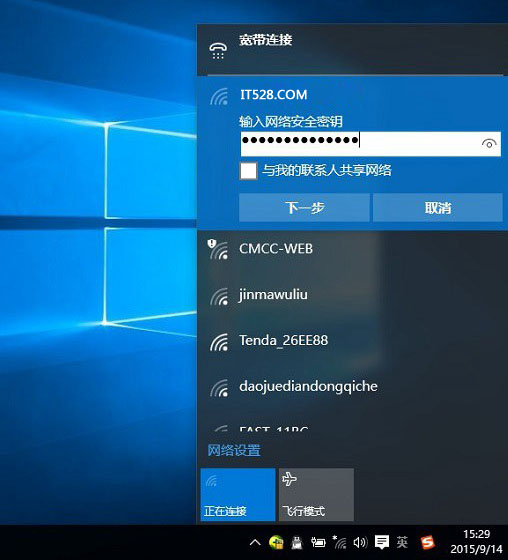Click the daojuediandongqiche Wi-Fi signal icon
This screenshot has height=560, width=508.
point(219,388)
